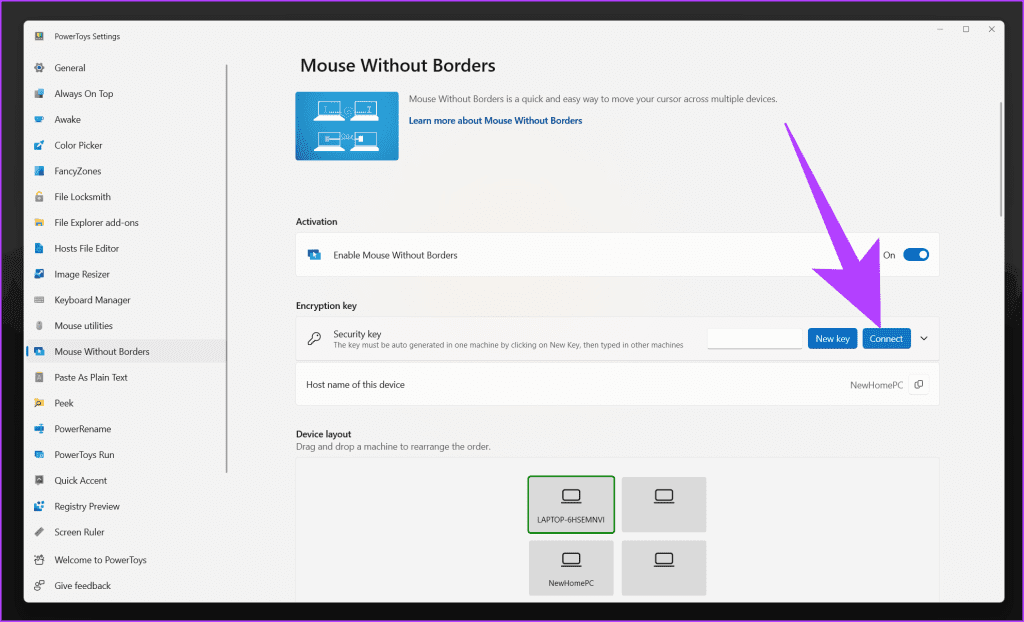The image size is (1024, 622).
Task: Open File Explorer add-ons settings
Action: [127, 223]
